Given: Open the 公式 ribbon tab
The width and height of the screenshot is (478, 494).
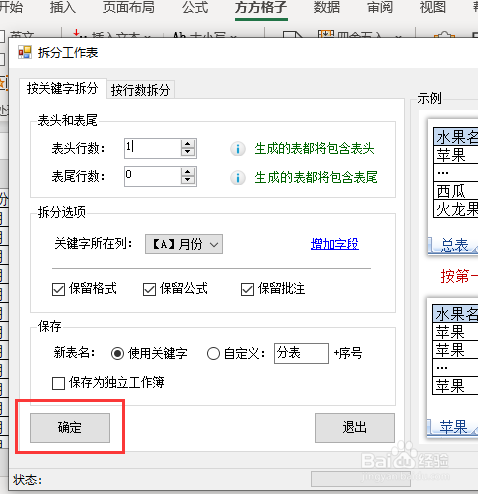Looking at the screenshot, I should tap(195, 7).
